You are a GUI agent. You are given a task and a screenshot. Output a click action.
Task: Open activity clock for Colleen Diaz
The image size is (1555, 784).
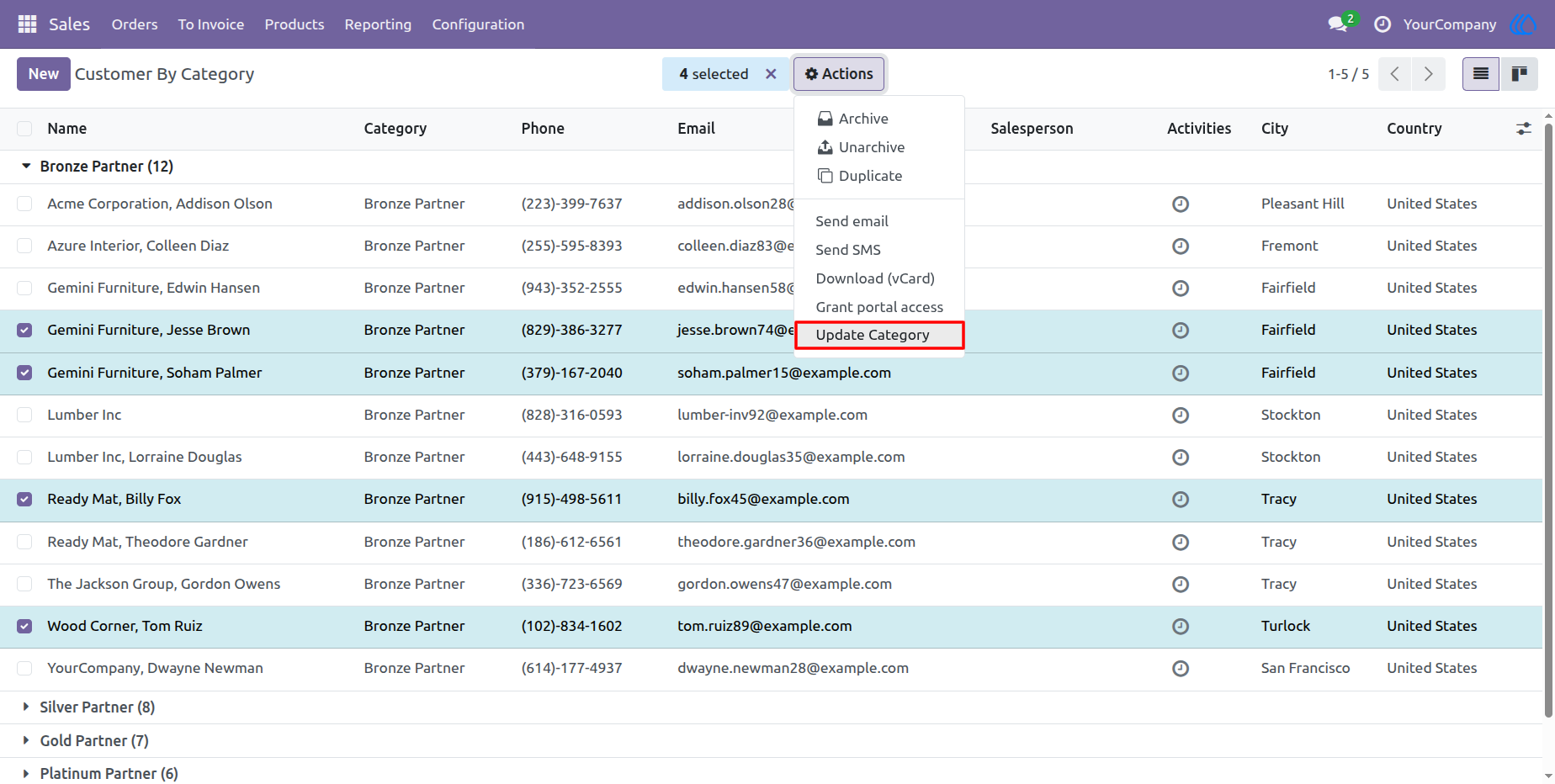tap(1181, 246)
